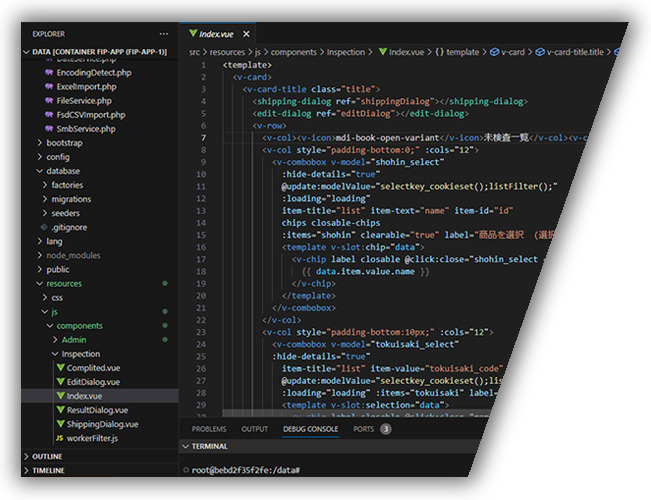Click the <template> tag on line 1
This screenshot has height=500, width=651.
(247, 65)
